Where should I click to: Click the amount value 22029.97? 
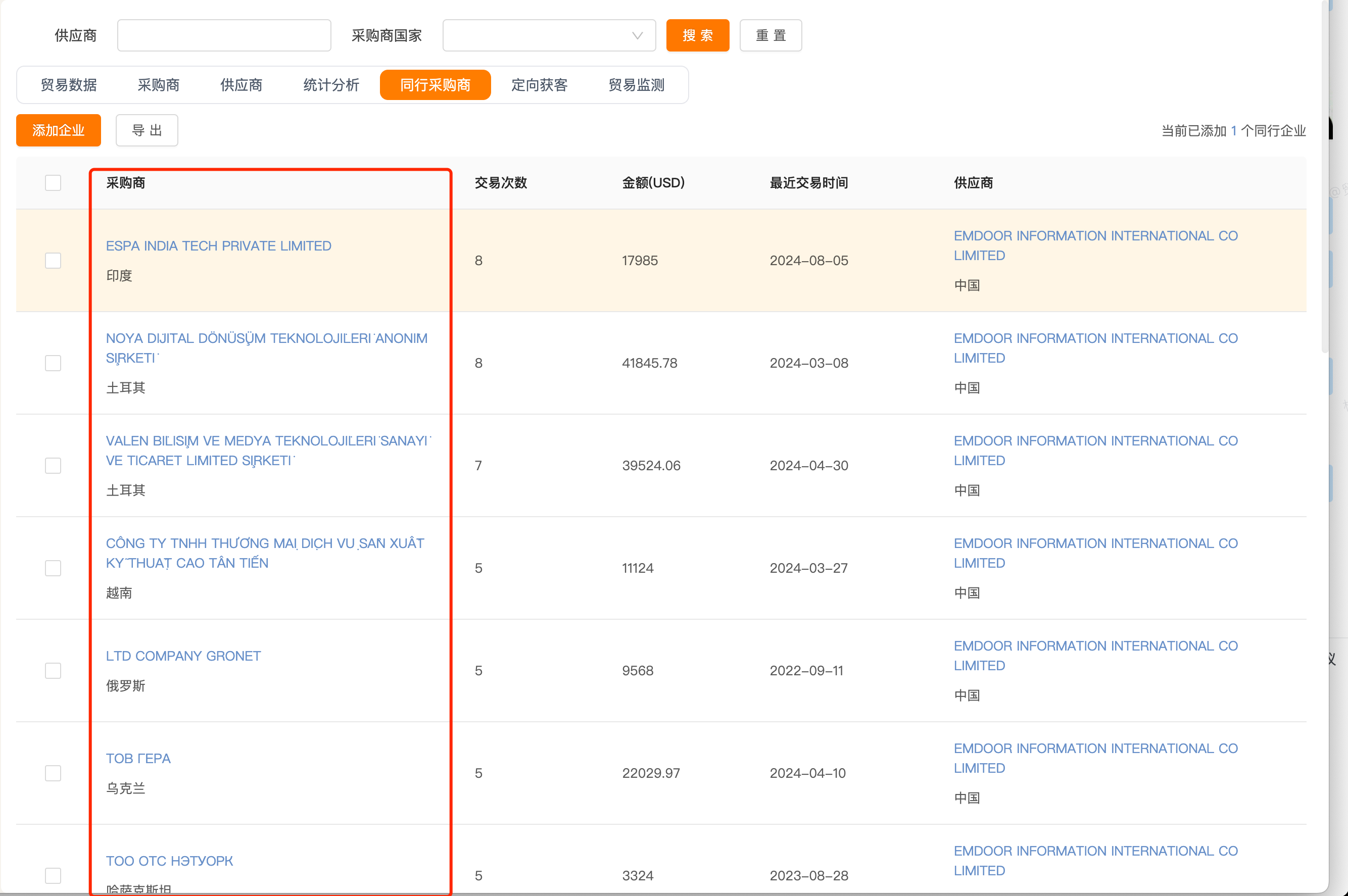(651, 773)
